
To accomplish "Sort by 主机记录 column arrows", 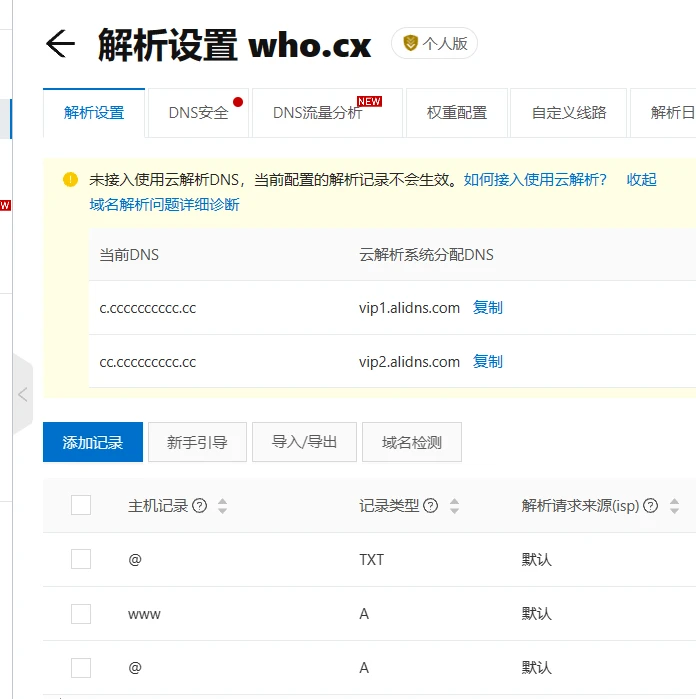I will point(222,506).
